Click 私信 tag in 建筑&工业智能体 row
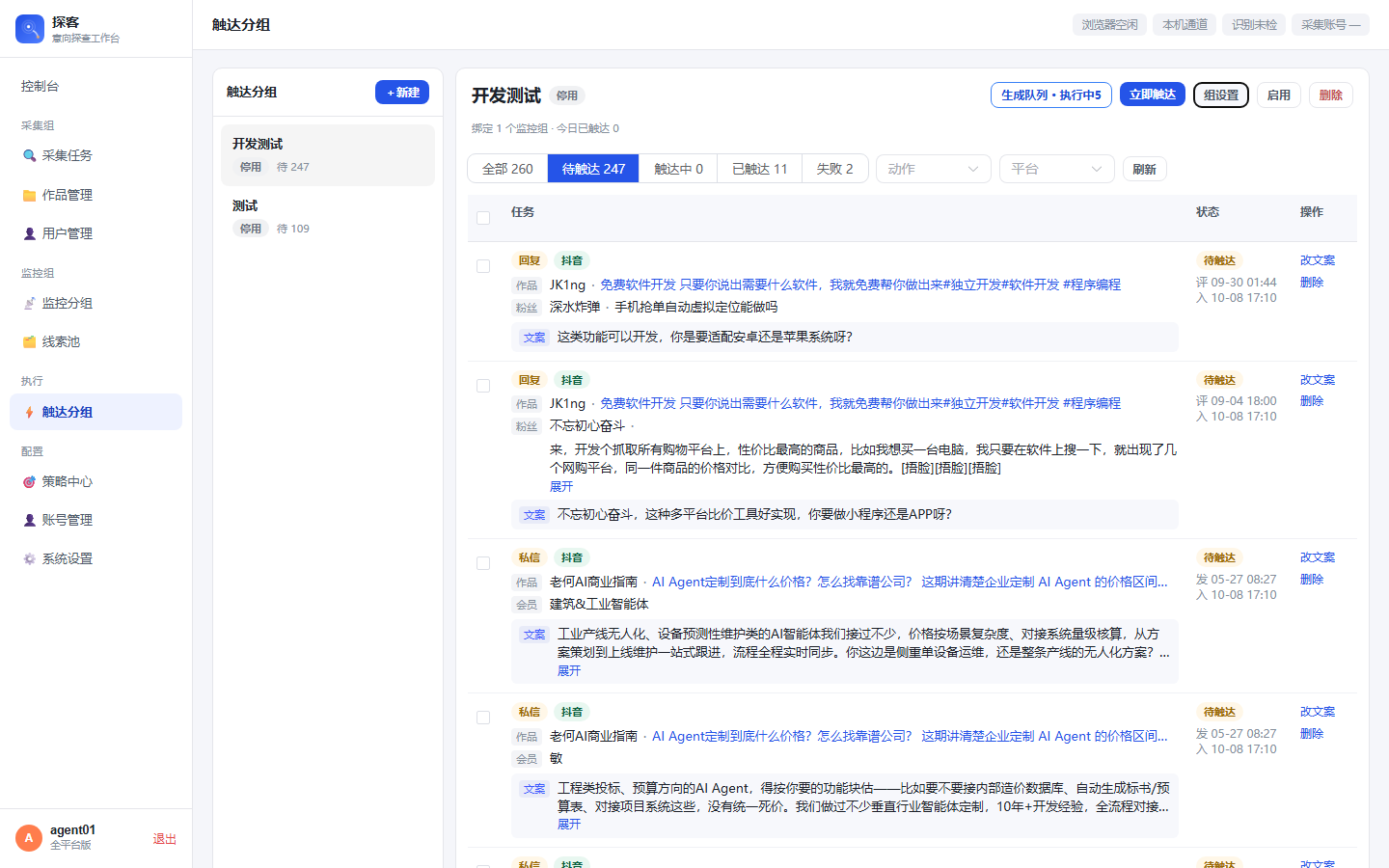This screenshot has width=1389, height=868. (530, 557)
